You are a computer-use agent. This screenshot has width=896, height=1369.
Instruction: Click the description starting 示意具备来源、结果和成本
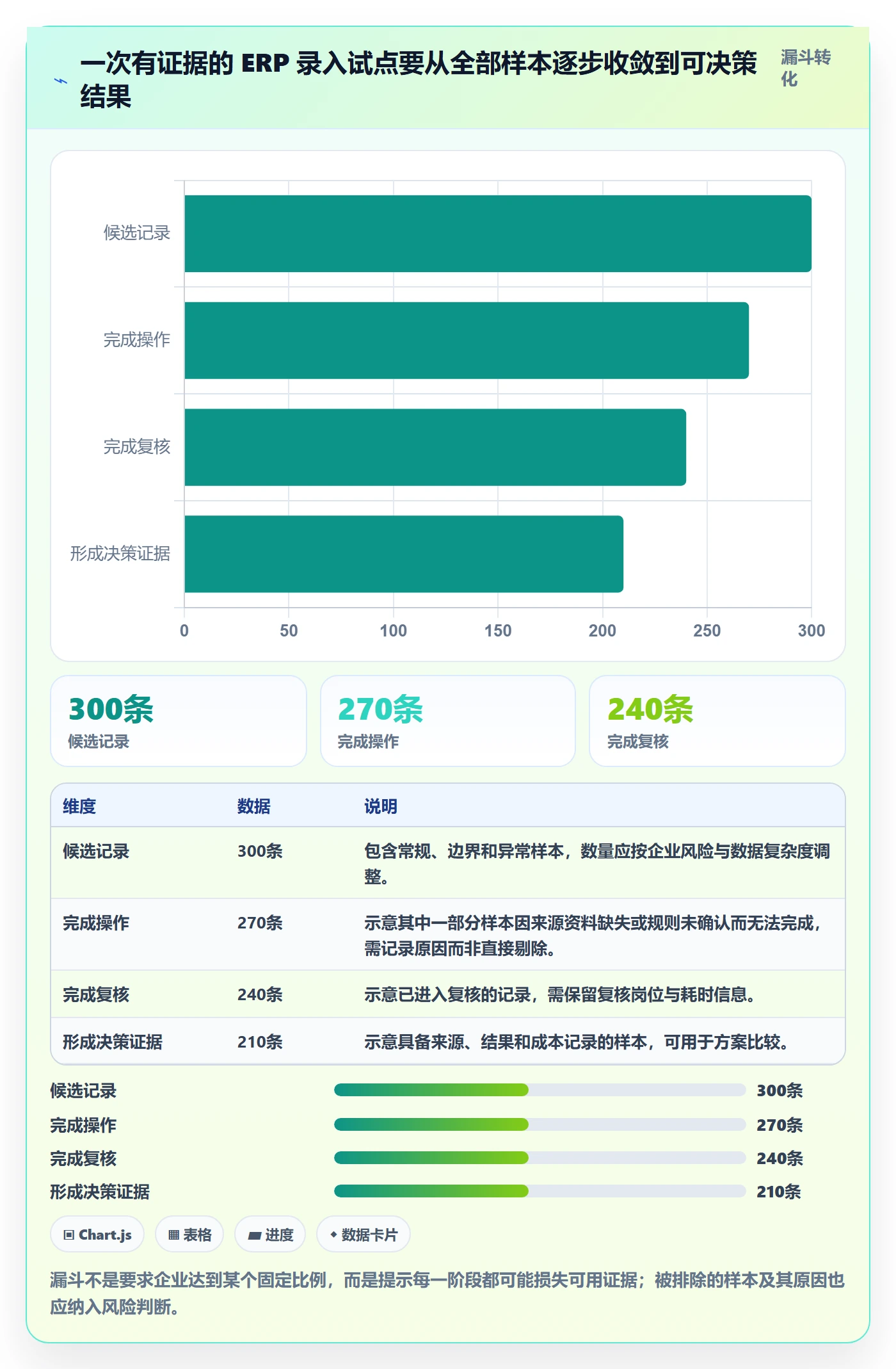[x=577, y=1042]
